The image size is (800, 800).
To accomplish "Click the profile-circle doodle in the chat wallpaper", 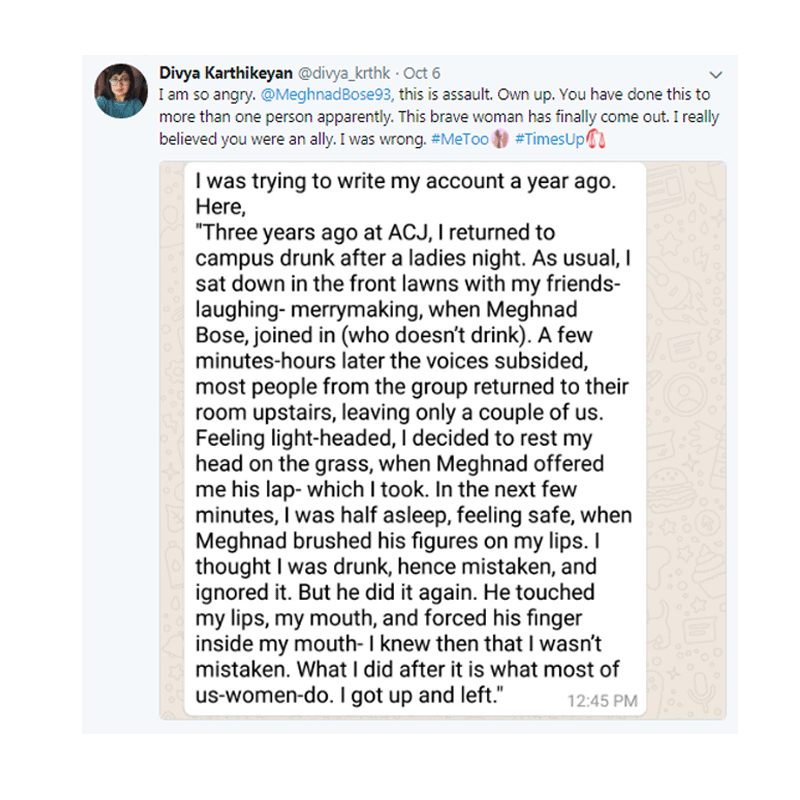I will point(685,394).
